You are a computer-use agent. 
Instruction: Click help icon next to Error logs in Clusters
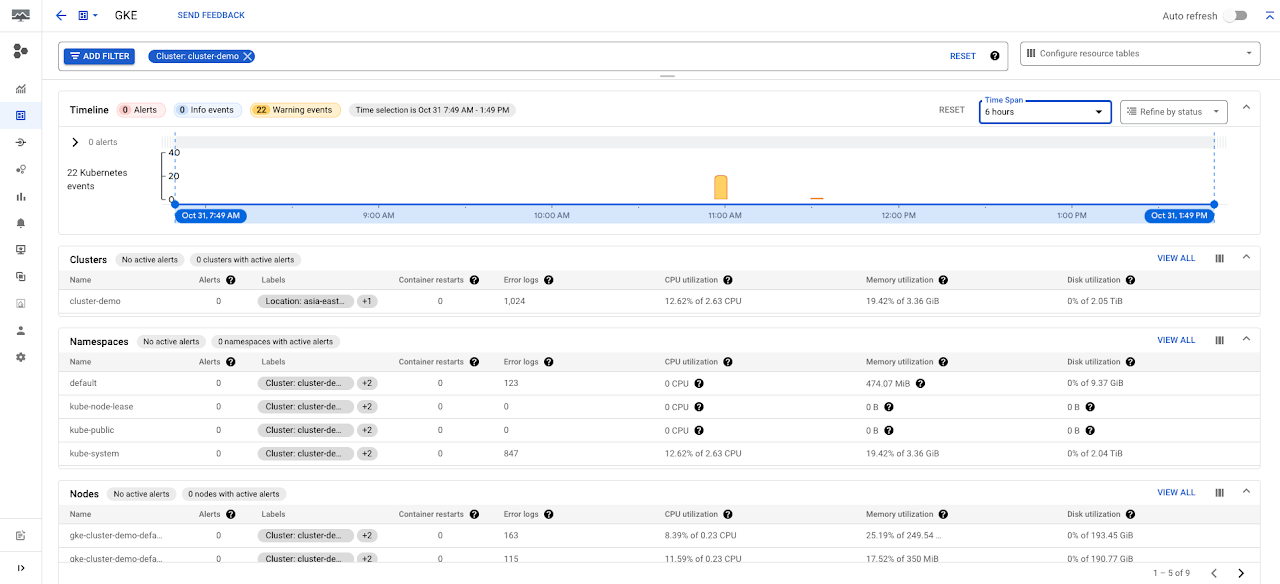point(549,280)
